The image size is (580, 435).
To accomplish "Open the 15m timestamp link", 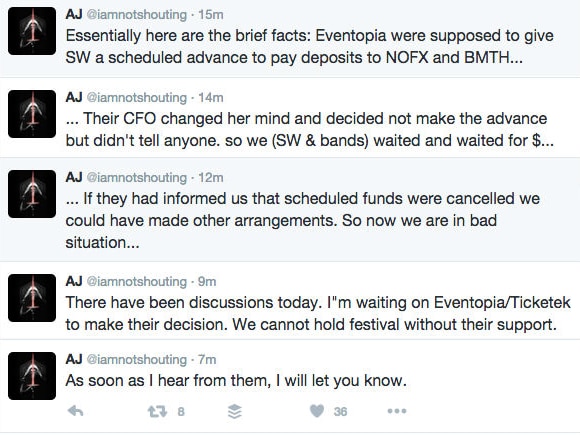I will click(x=211, y=14).
